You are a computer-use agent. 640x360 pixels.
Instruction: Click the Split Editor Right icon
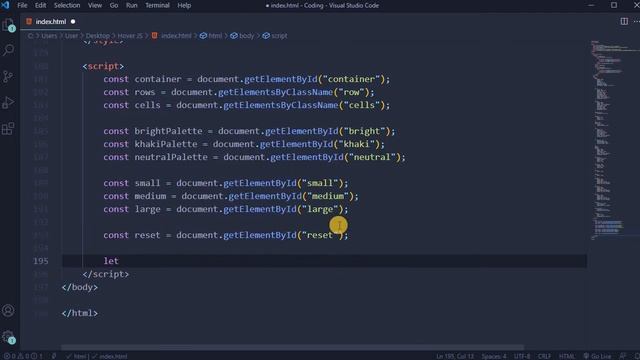coord(624,21)
